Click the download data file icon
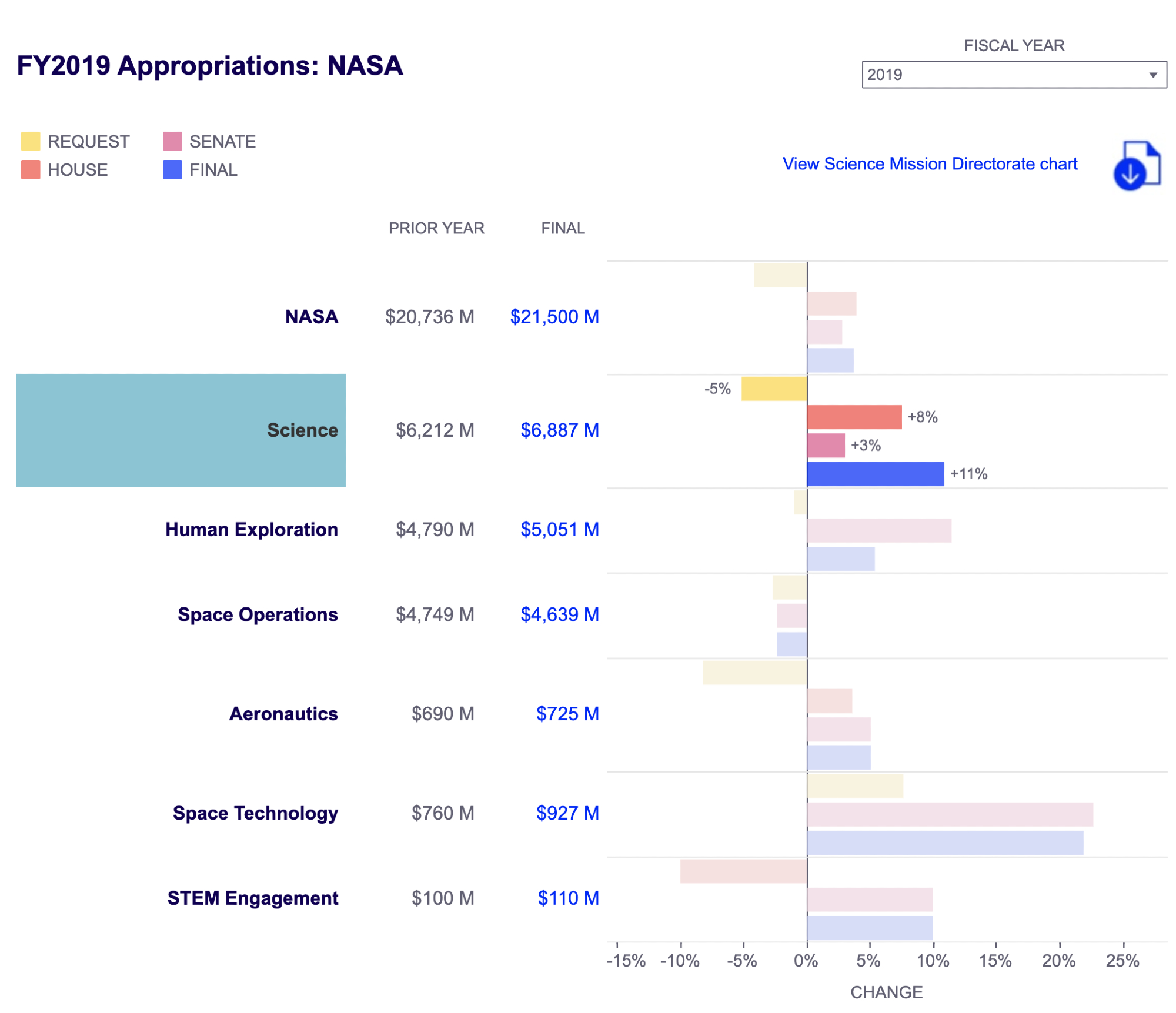Image resolution: width=1176 pixels, height=1013 pixels. pos(1135,165)
